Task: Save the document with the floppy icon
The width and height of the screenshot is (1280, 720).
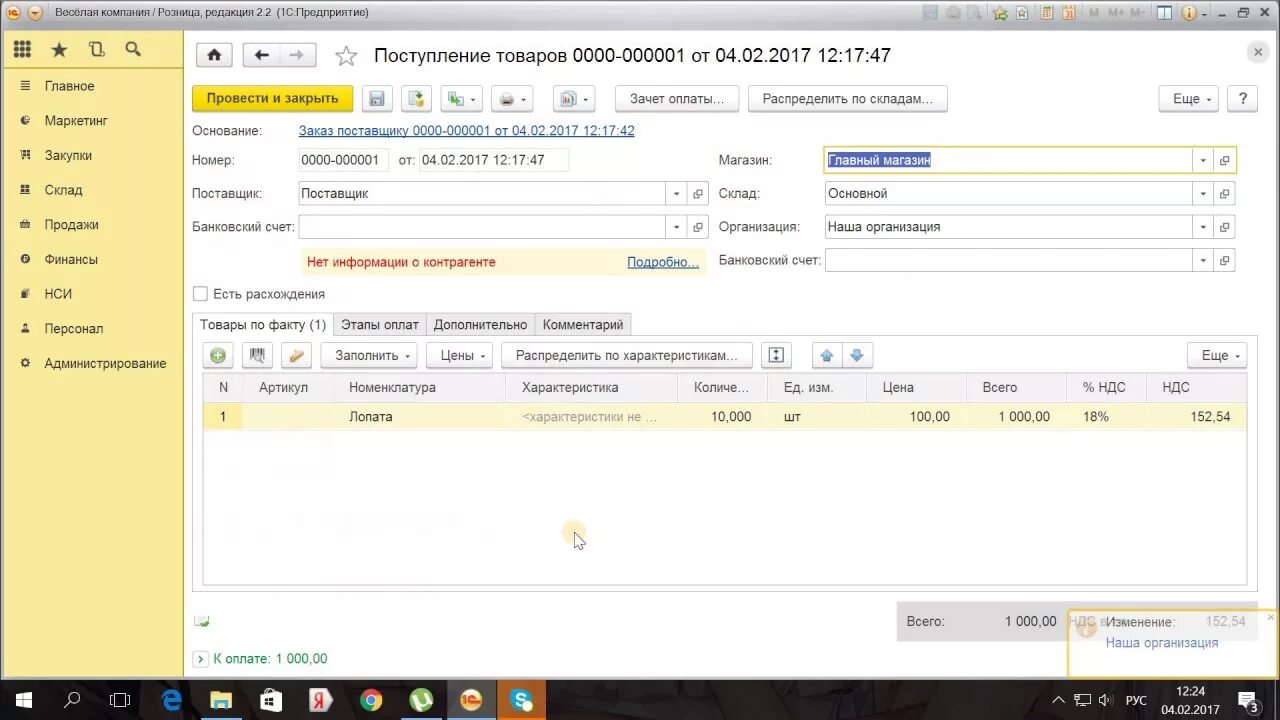Action: [377, 99]
